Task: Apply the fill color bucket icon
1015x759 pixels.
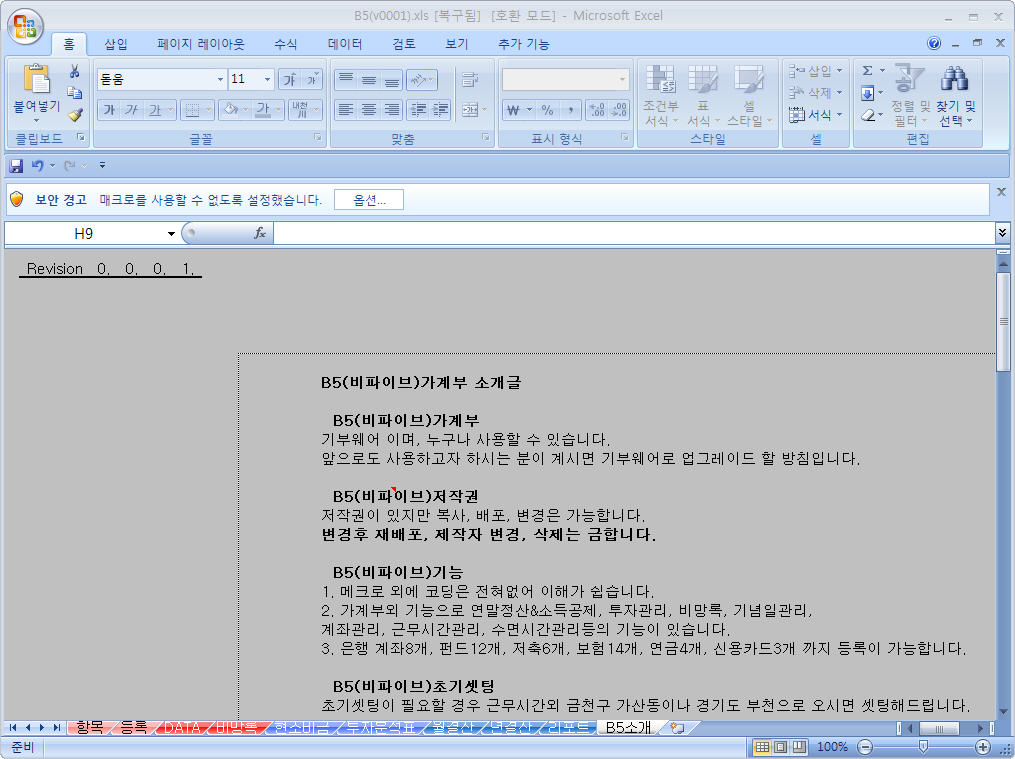Action: point(230,110)
